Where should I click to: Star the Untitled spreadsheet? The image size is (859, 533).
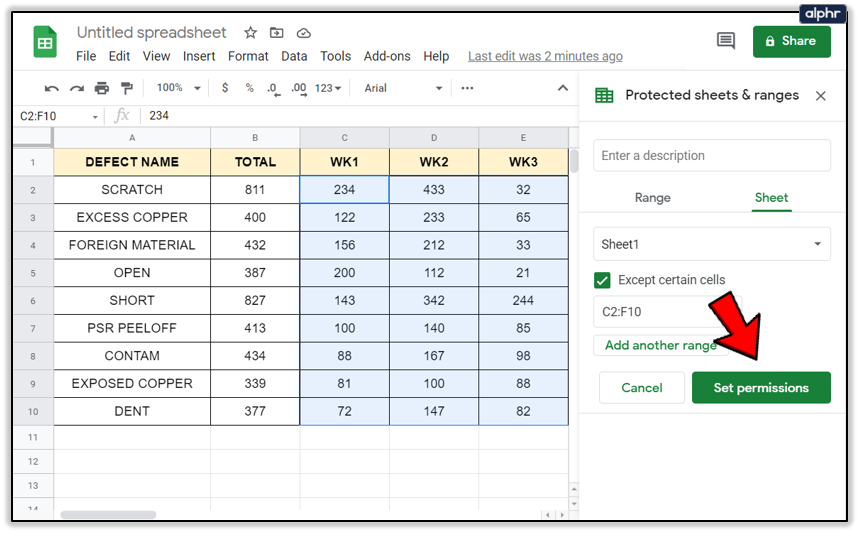pos(250,33)
